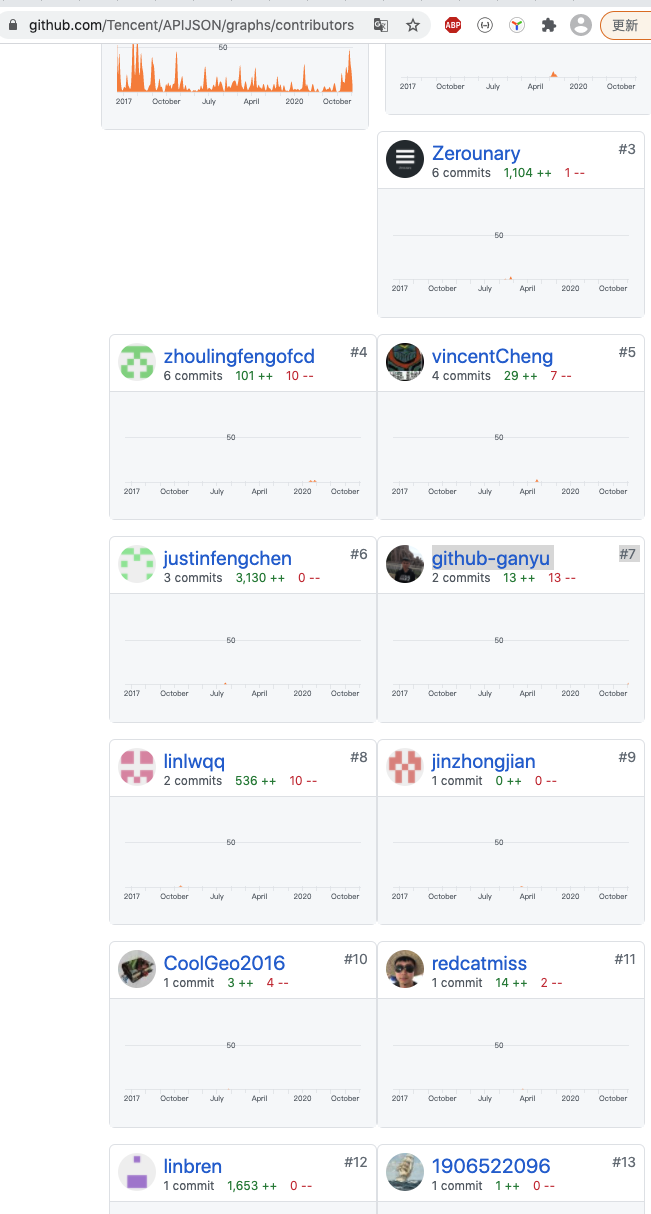Open CoolGeo2016's avatar

137,969
